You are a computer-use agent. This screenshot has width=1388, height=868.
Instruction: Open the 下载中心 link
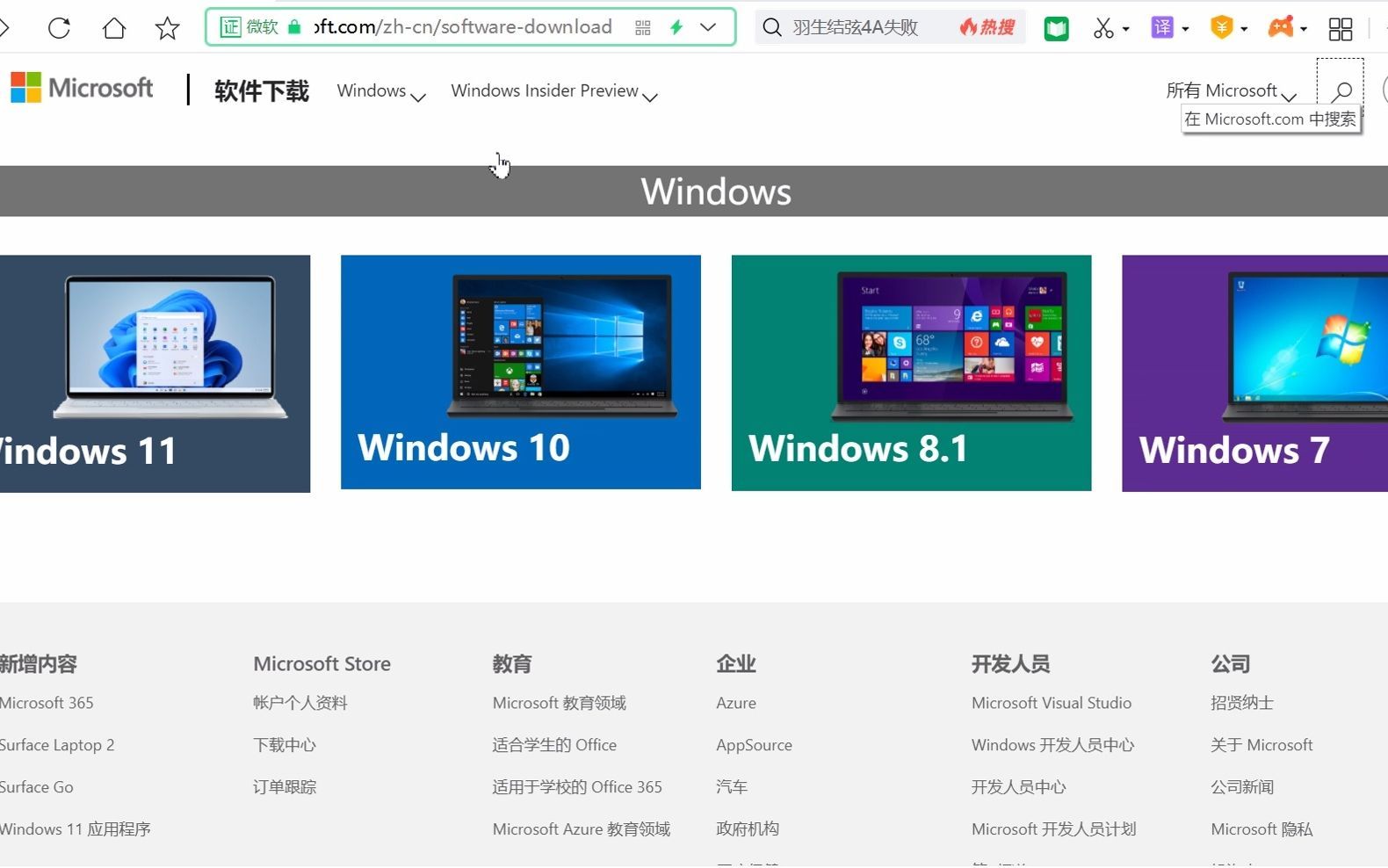(285, 745)
